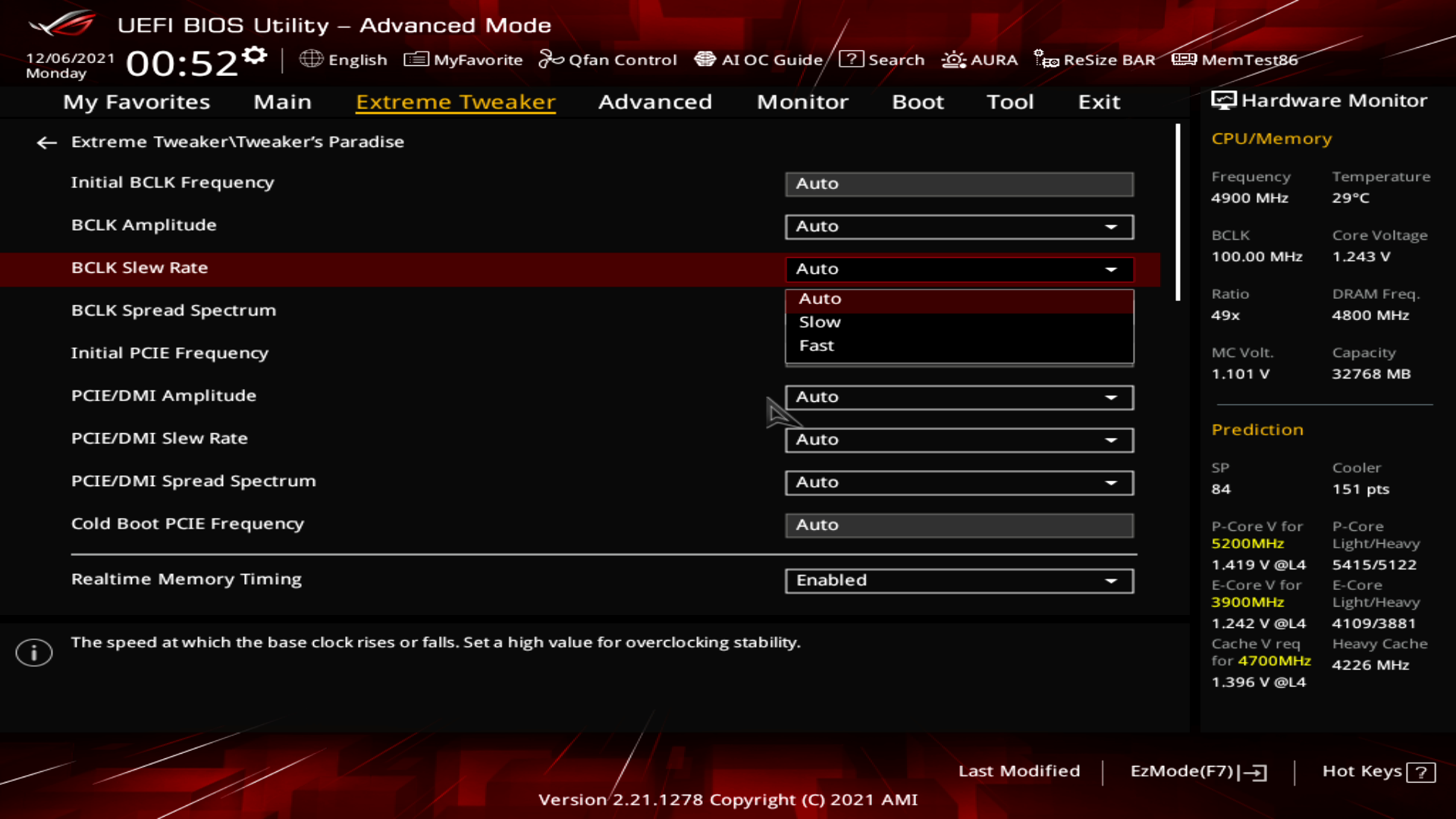The image size is (1456, 819).
Task: Launch AI OC Guide icon
Action: click(704, 59)
